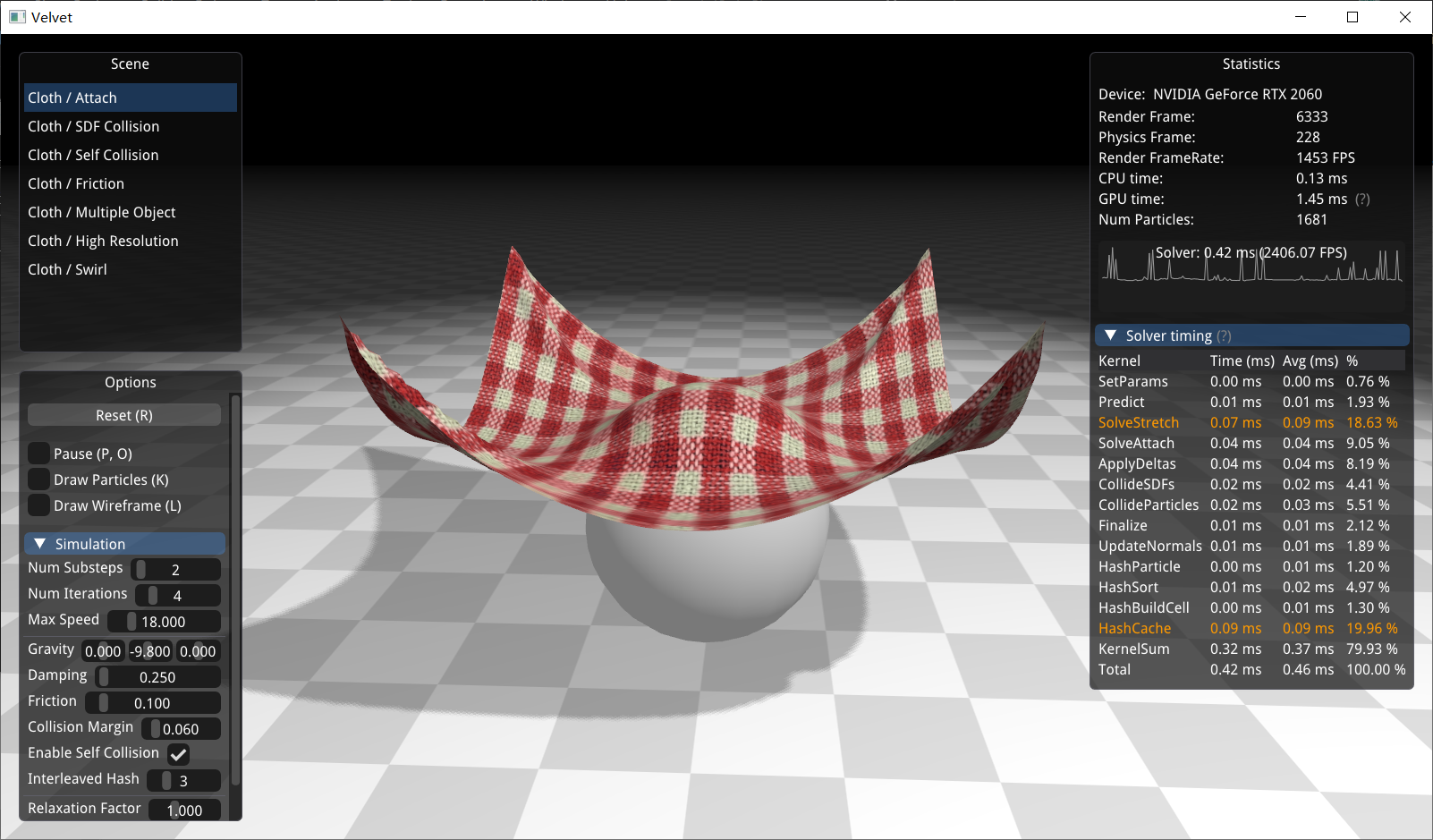Adjust the Interleaved Hash slider
The width and height of the screenshot is (1433, 840).
183,781
